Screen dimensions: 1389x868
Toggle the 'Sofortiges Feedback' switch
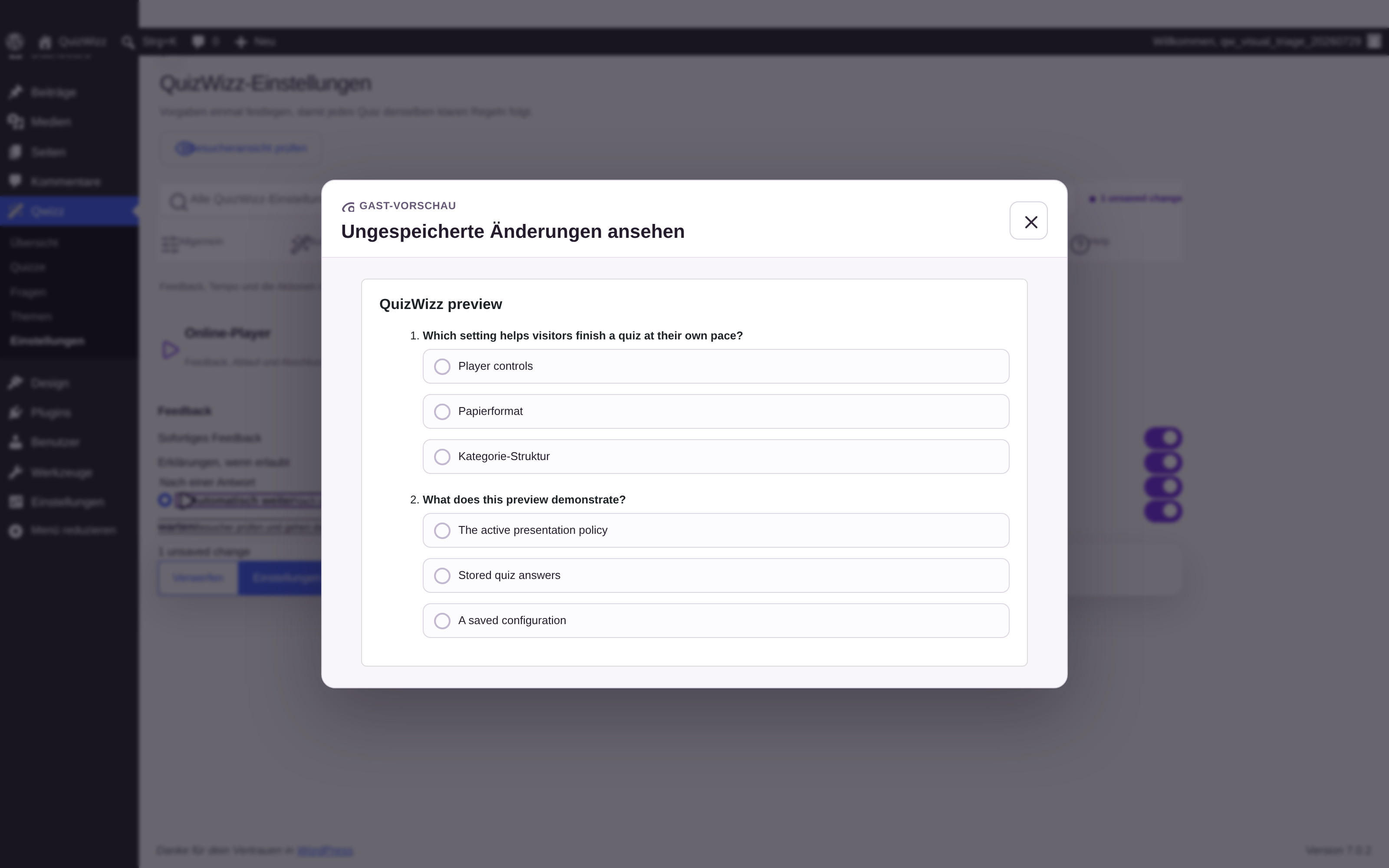click(x=1163, y=439)
